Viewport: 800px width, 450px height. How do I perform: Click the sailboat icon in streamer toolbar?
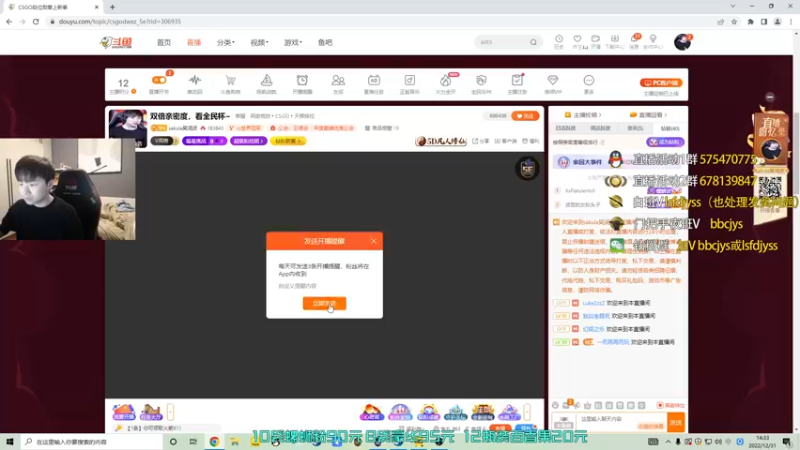tap(266, 80)
